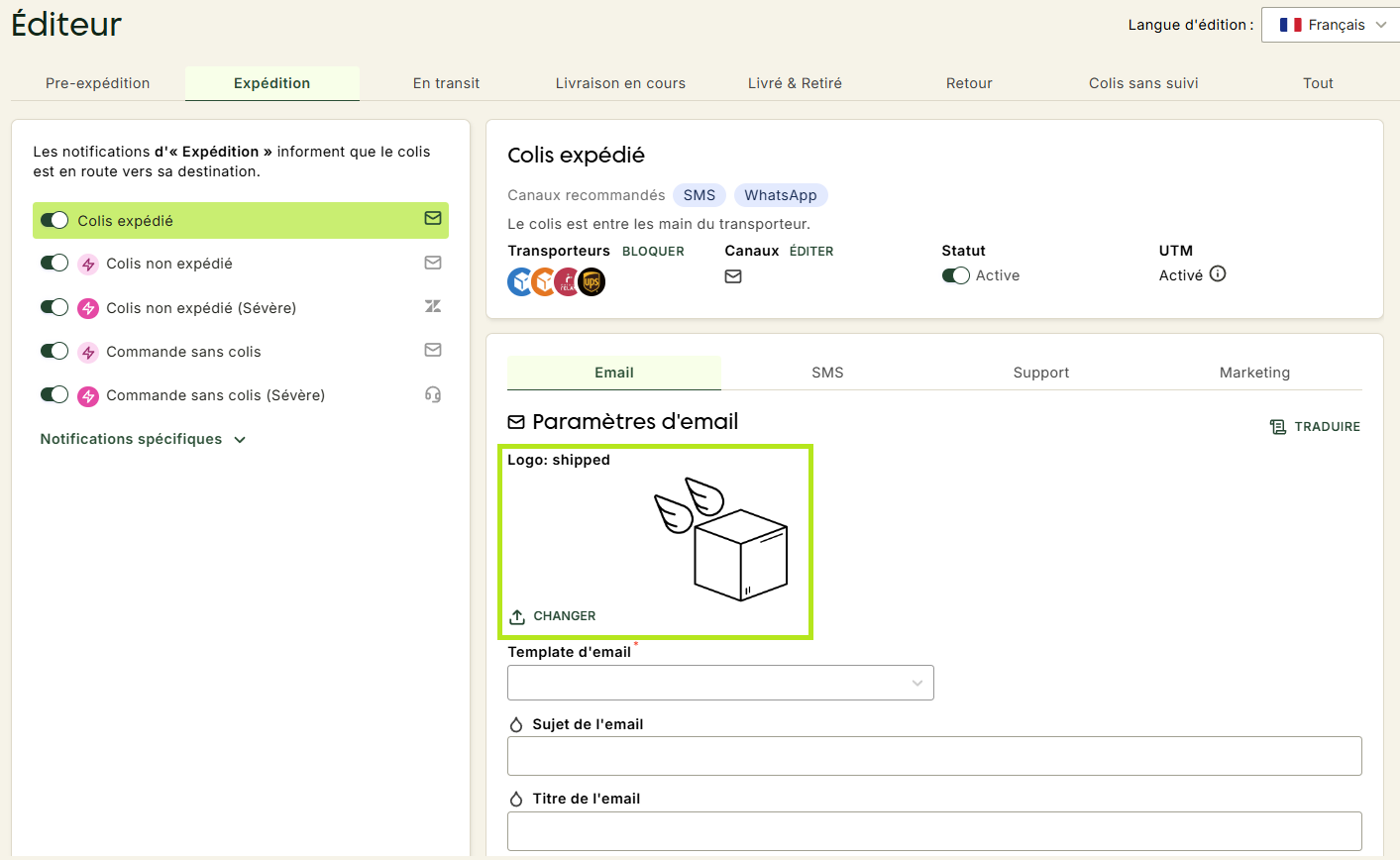Click the Sujet de l'email input field
Screen dimensions: 1400x860
934,756
